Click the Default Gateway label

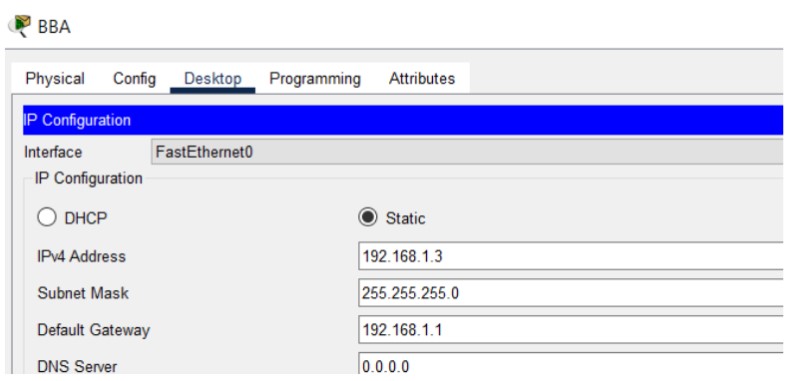[93, 330]
